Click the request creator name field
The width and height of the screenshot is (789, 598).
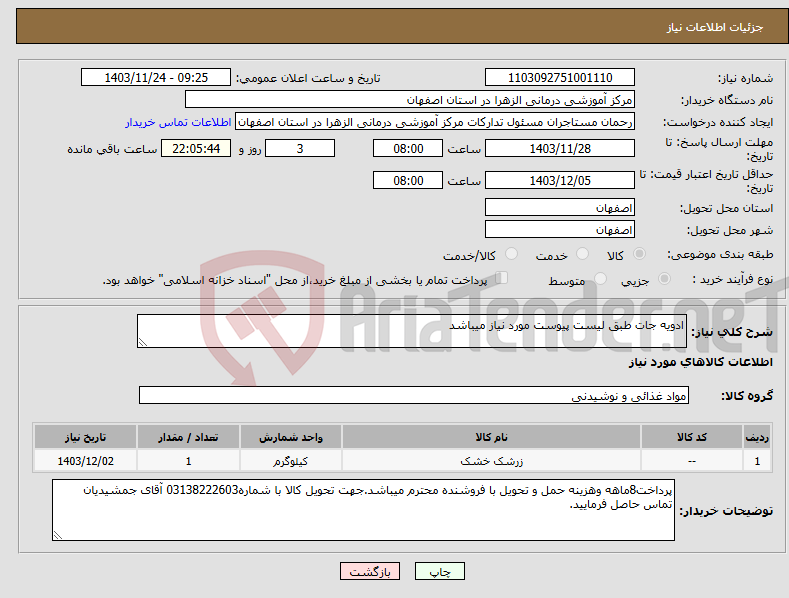click(435, 122)
